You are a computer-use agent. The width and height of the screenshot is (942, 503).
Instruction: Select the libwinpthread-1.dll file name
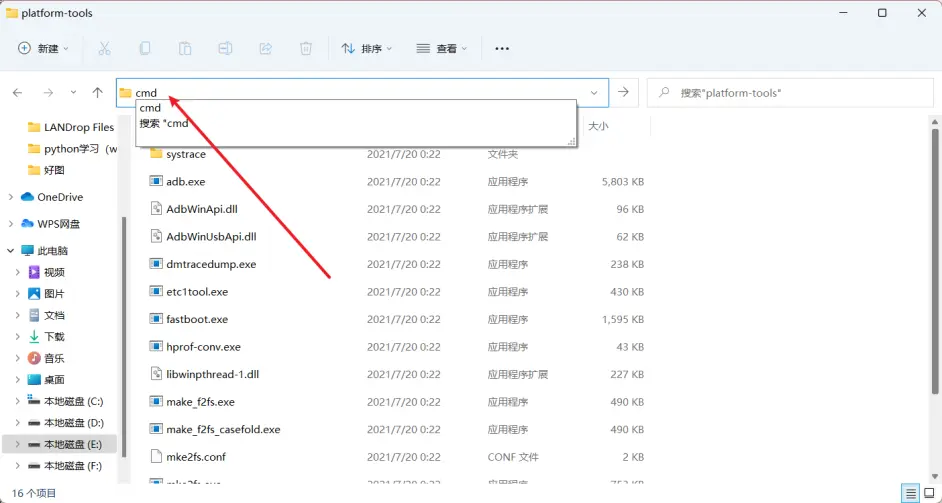point(213,374)
